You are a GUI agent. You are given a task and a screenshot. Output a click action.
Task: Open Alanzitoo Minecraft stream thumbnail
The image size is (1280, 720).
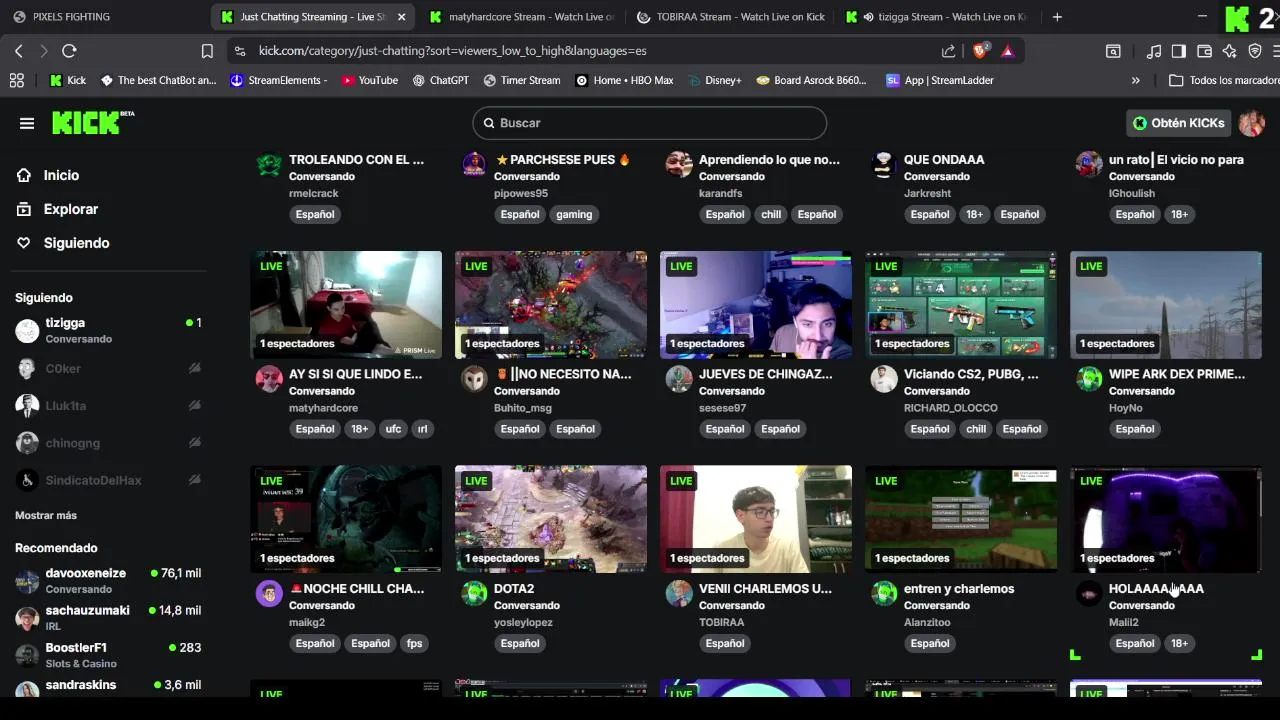point(961,519)
